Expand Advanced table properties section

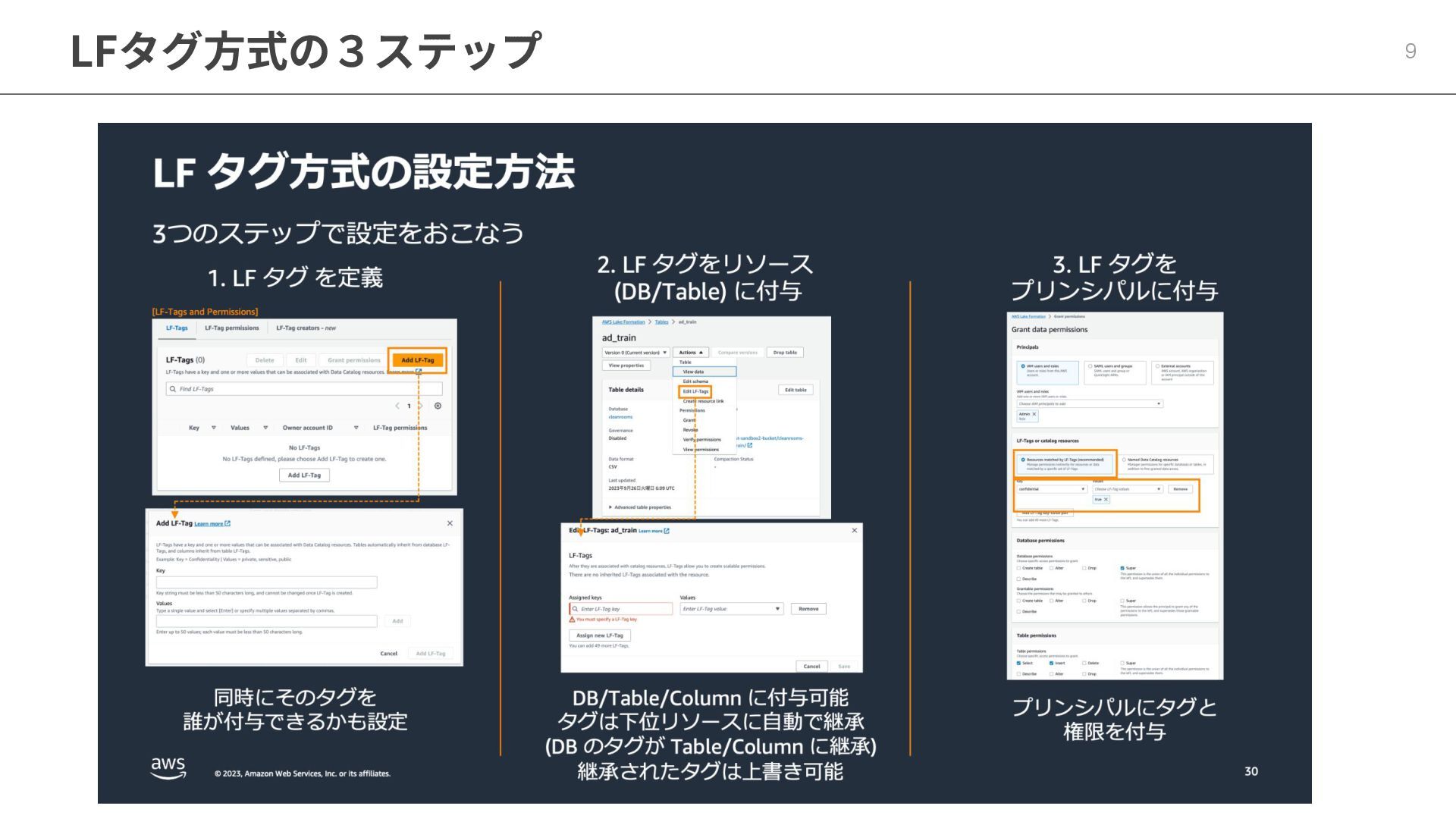pyautogui.click(x=639, y=507)
